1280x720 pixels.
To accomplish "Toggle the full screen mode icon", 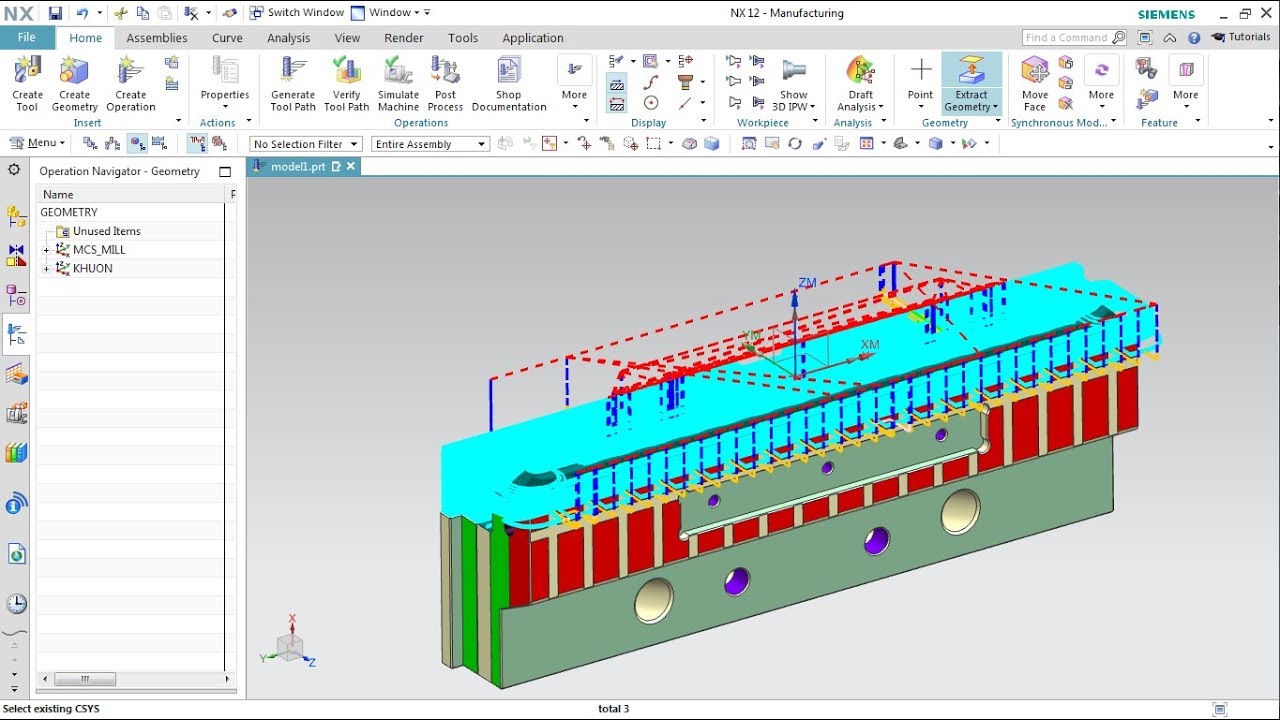I will (1145, 38).
